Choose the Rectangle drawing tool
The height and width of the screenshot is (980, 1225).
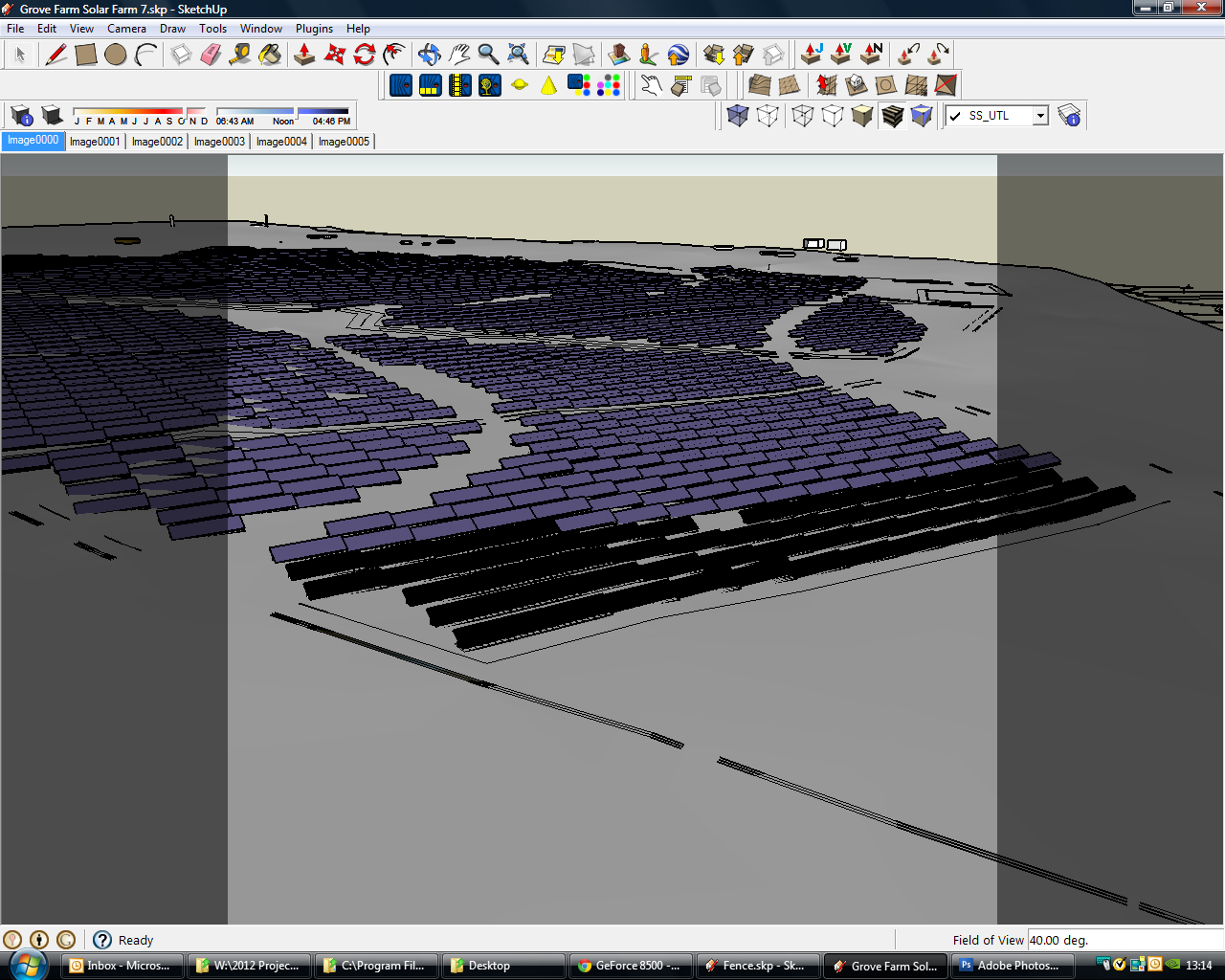[x=85, y=55]
